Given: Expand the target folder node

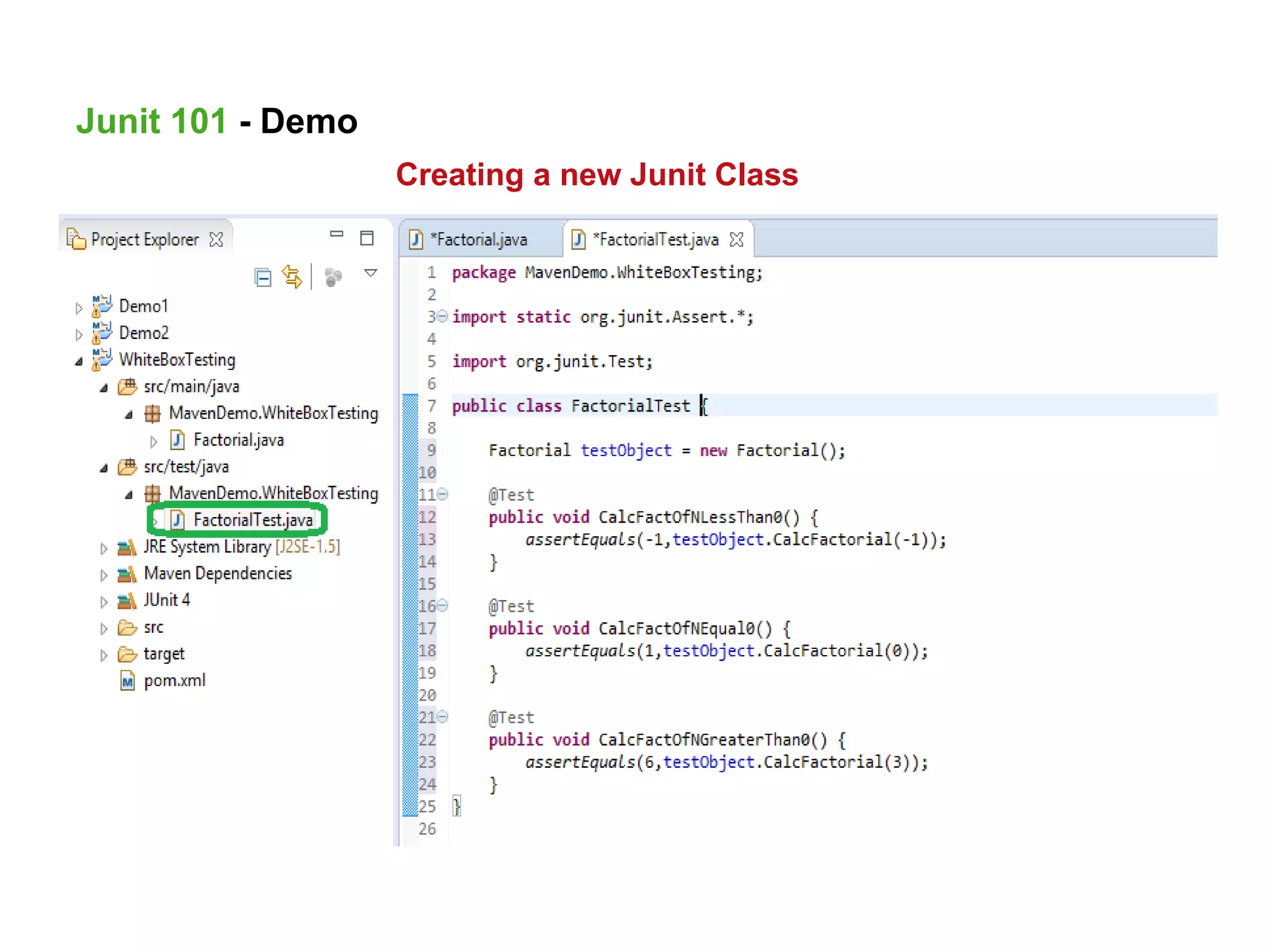Looking at the screenshot, I should click(104, 655).
